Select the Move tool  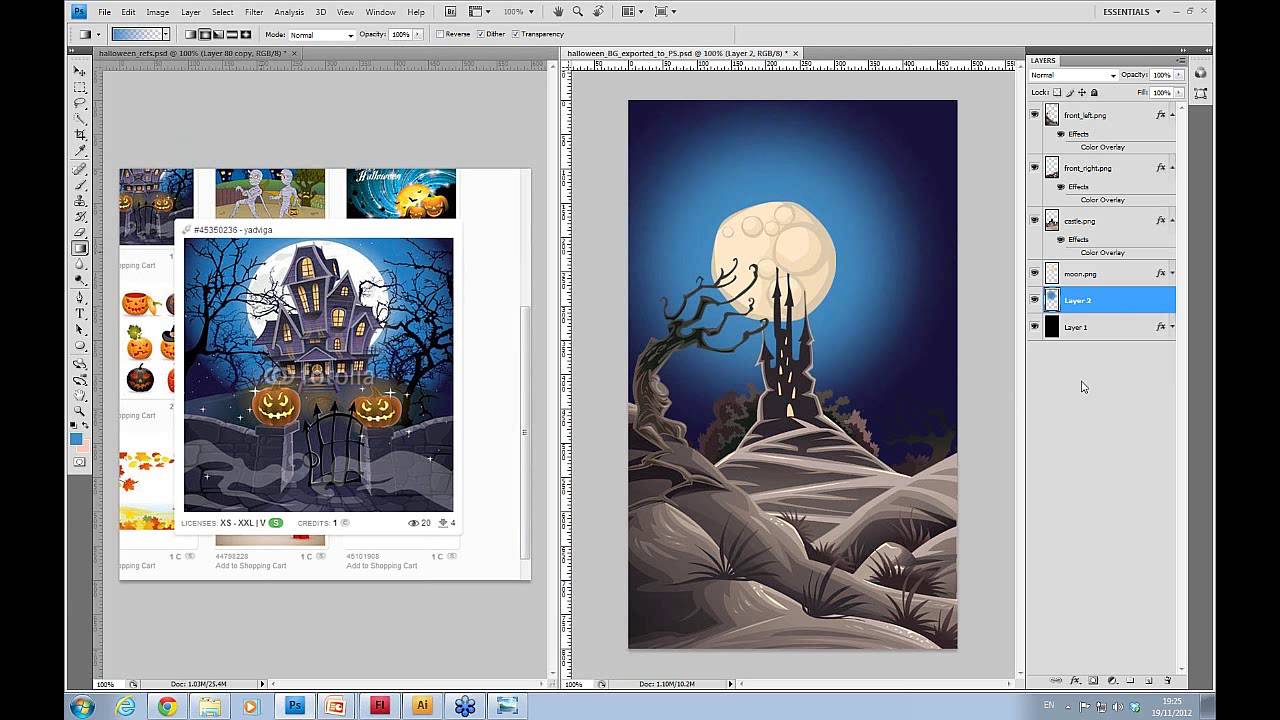(80, 72)
